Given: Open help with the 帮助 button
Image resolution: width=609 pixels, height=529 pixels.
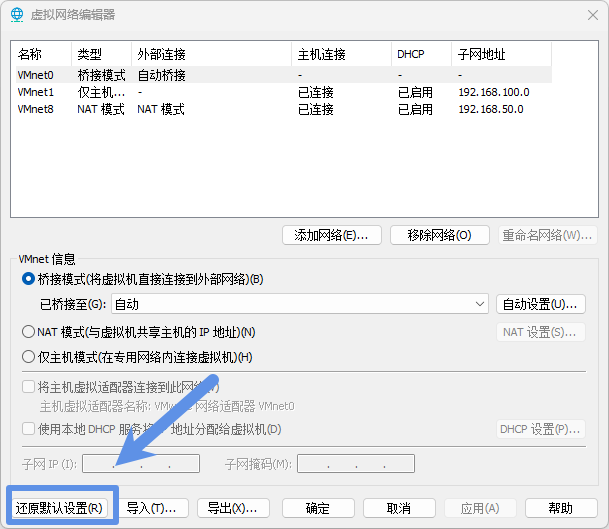Looking at the screenshot, I should pos(561,508).
